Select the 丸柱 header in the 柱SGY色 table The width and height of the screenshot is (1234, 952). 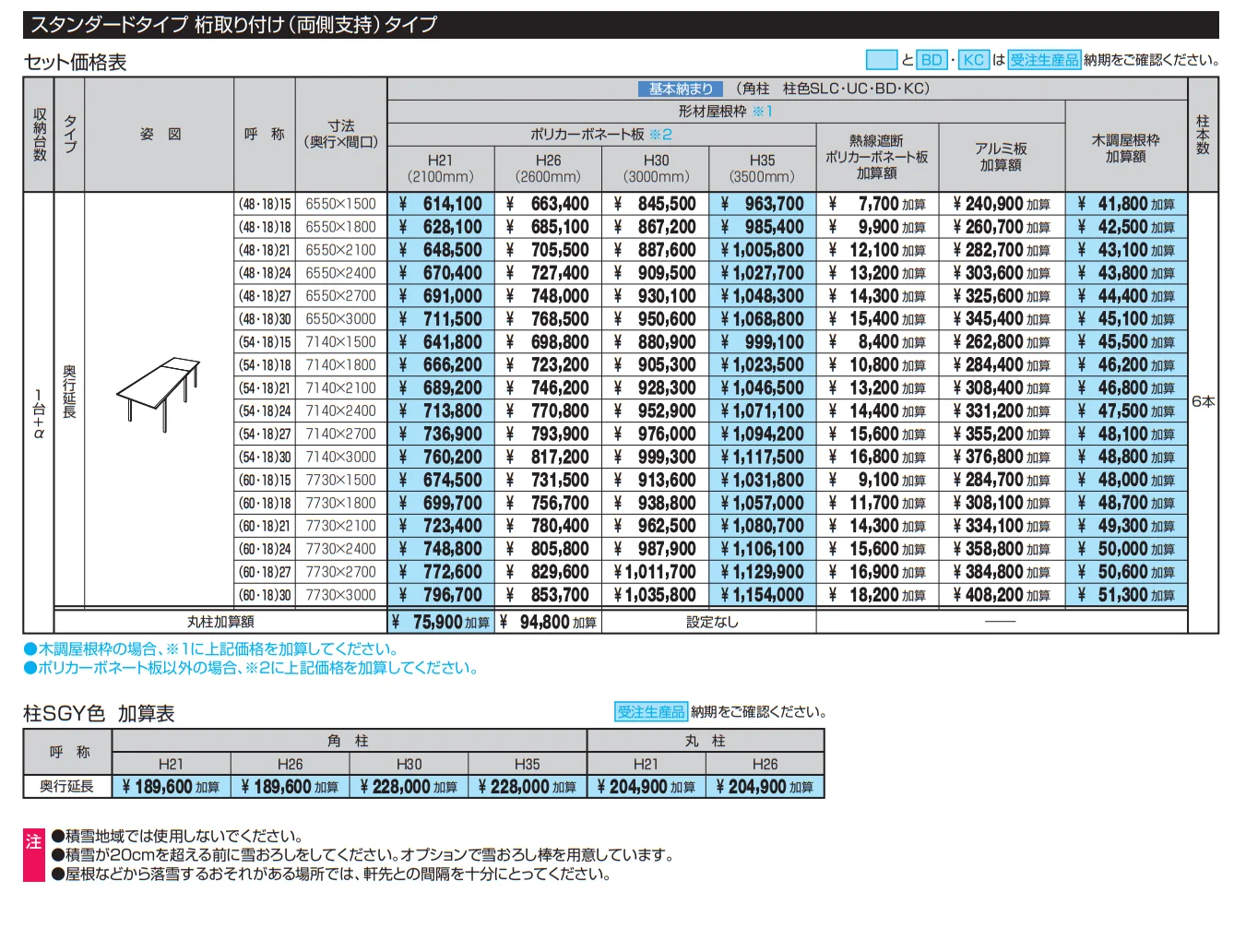coord(706,741)
